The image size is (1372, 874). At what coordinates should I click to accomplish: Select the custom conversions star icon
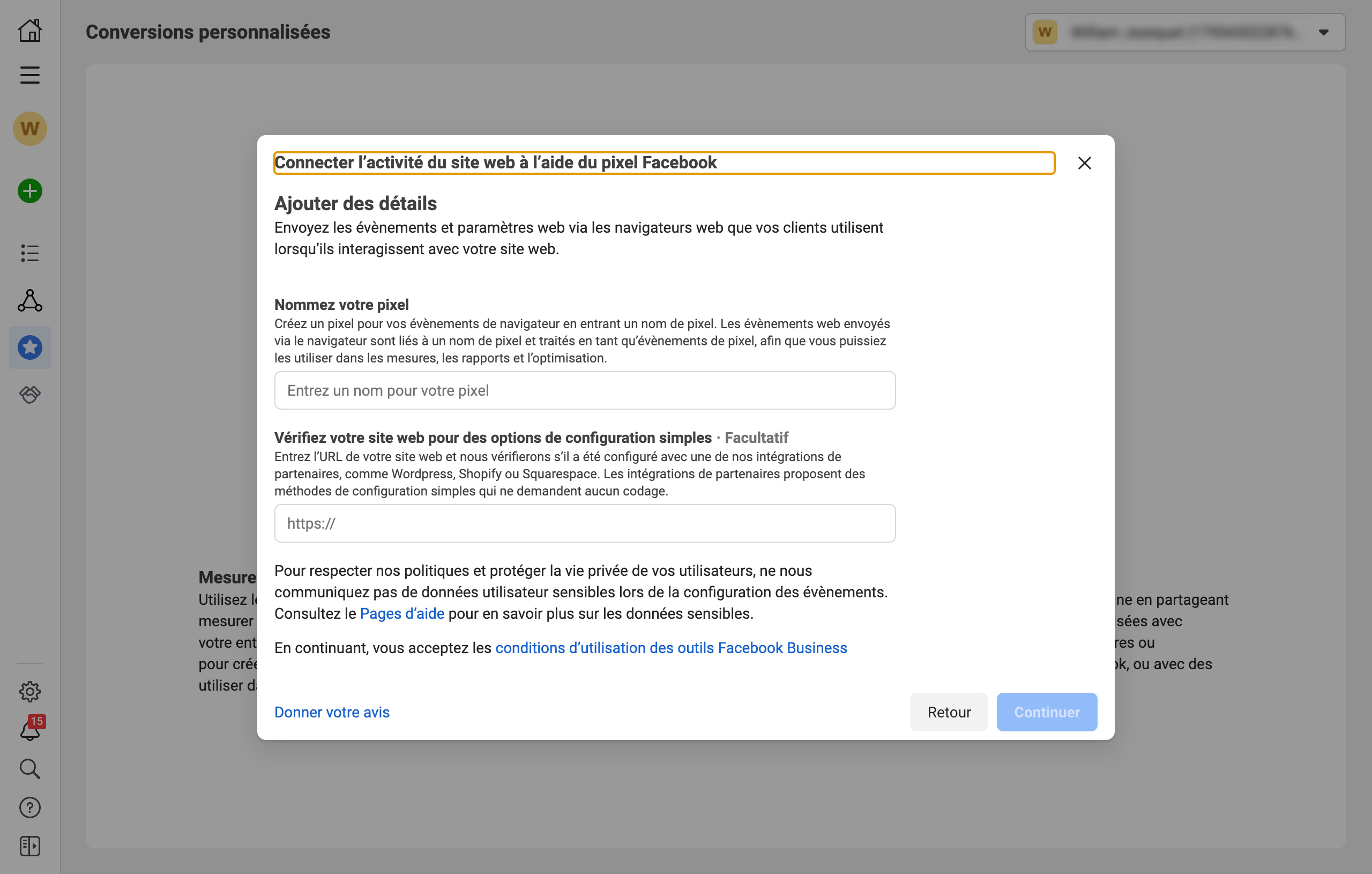pyautogui.click(x=29, y=347)
